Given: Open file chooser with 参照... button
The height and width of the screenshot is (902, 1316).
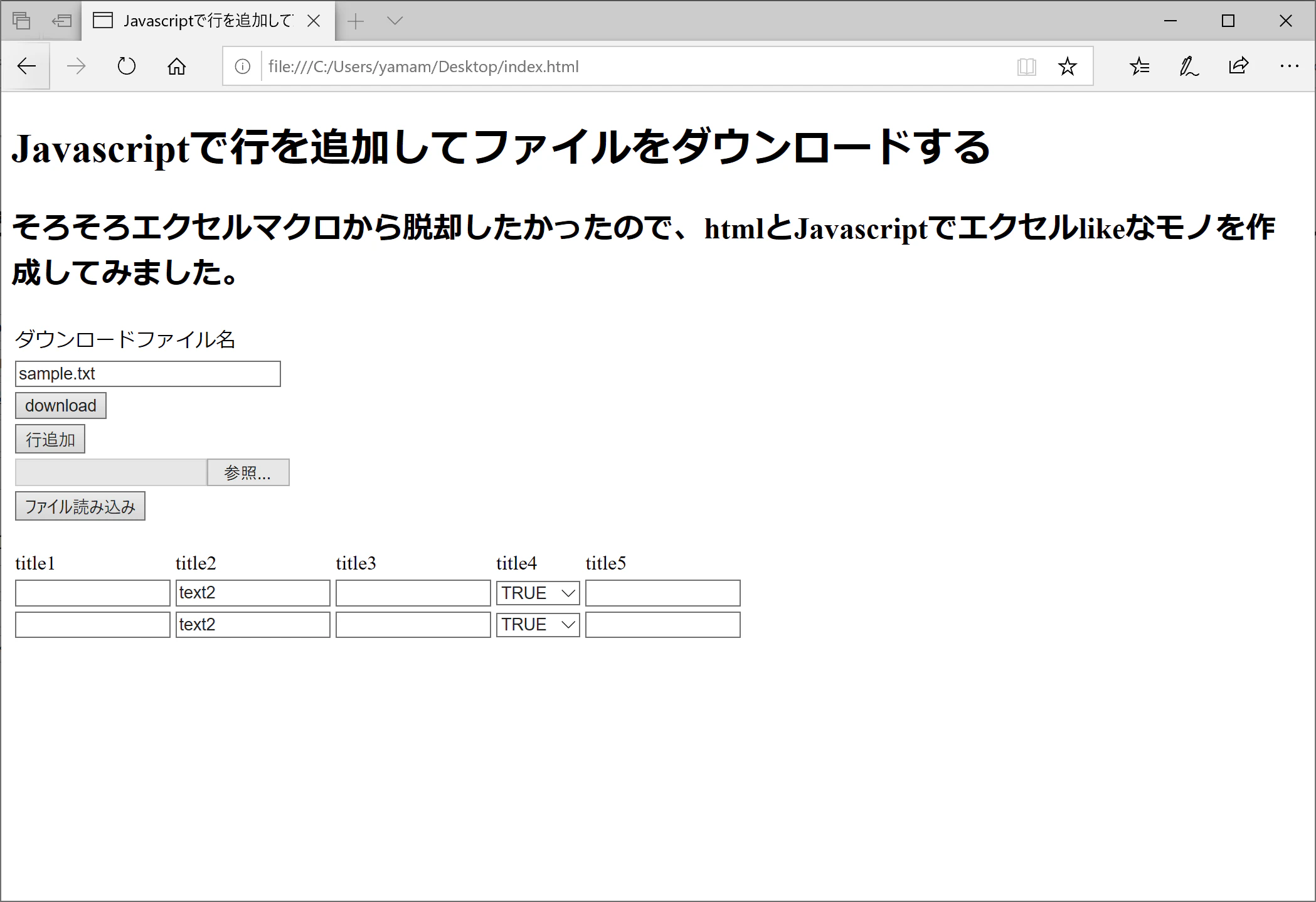Looking at the screenshot, I should 248,472.
